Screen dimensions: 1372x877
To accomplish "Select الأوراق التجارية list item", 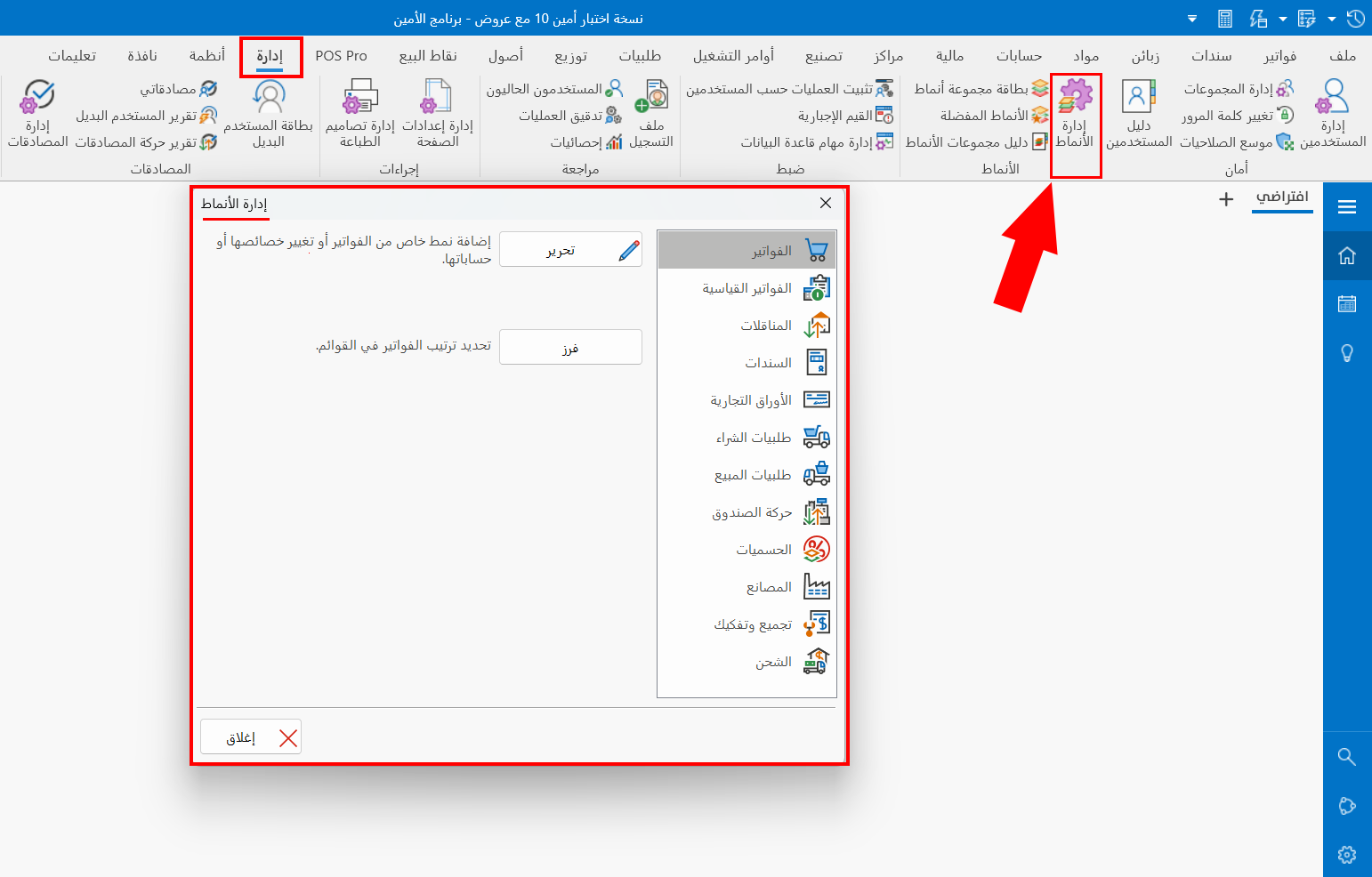I will click(x=747, y=400).
